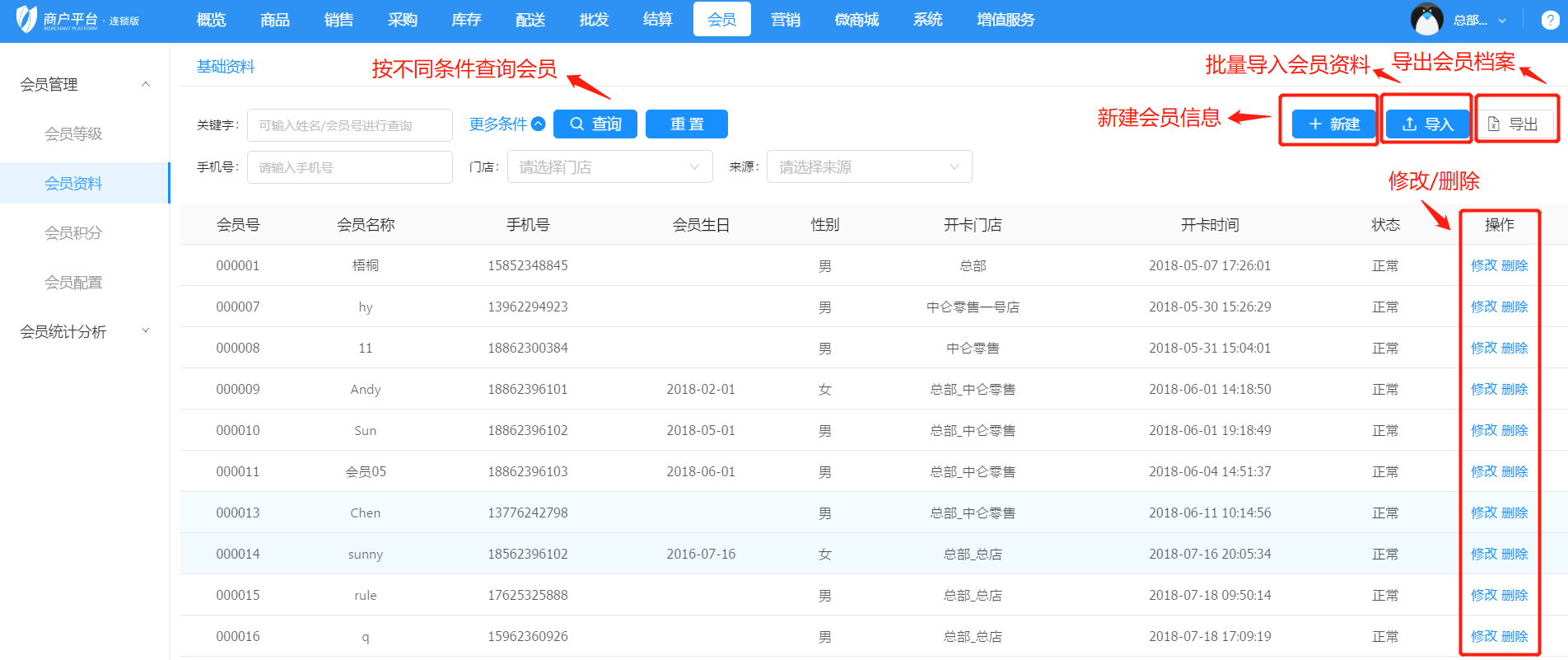Open the 门店 store dropdown
This screenshot has height=660, width=1568.
tap(609, 167)
